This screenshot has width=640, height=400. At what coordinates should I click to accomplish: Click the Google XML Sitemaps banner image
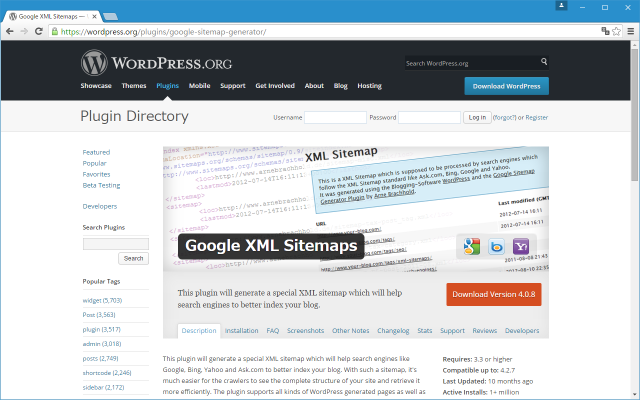(356, 209)
